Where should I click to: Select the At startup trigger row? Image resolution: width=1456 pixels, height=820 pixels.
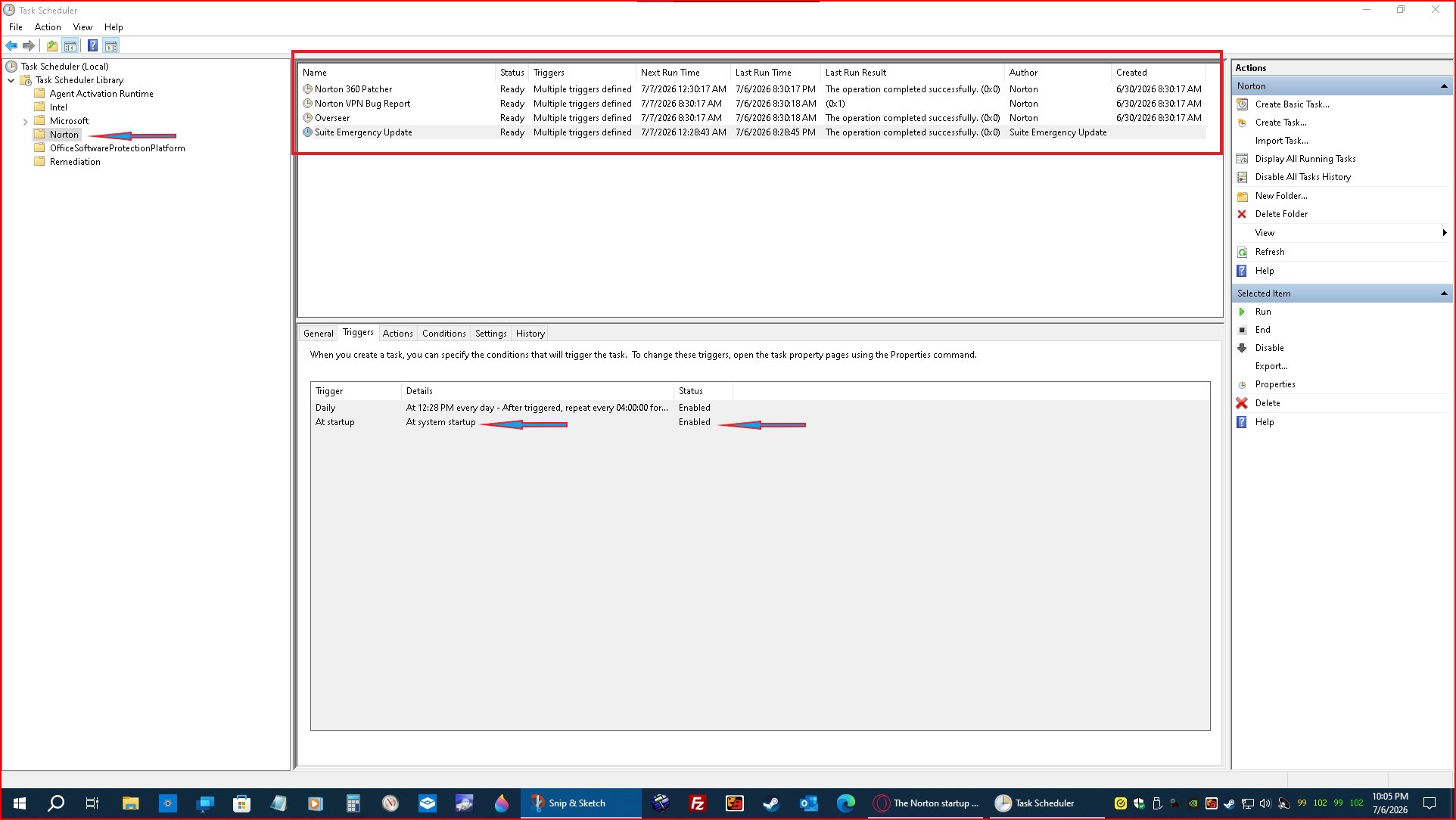(x=760, y=422)
